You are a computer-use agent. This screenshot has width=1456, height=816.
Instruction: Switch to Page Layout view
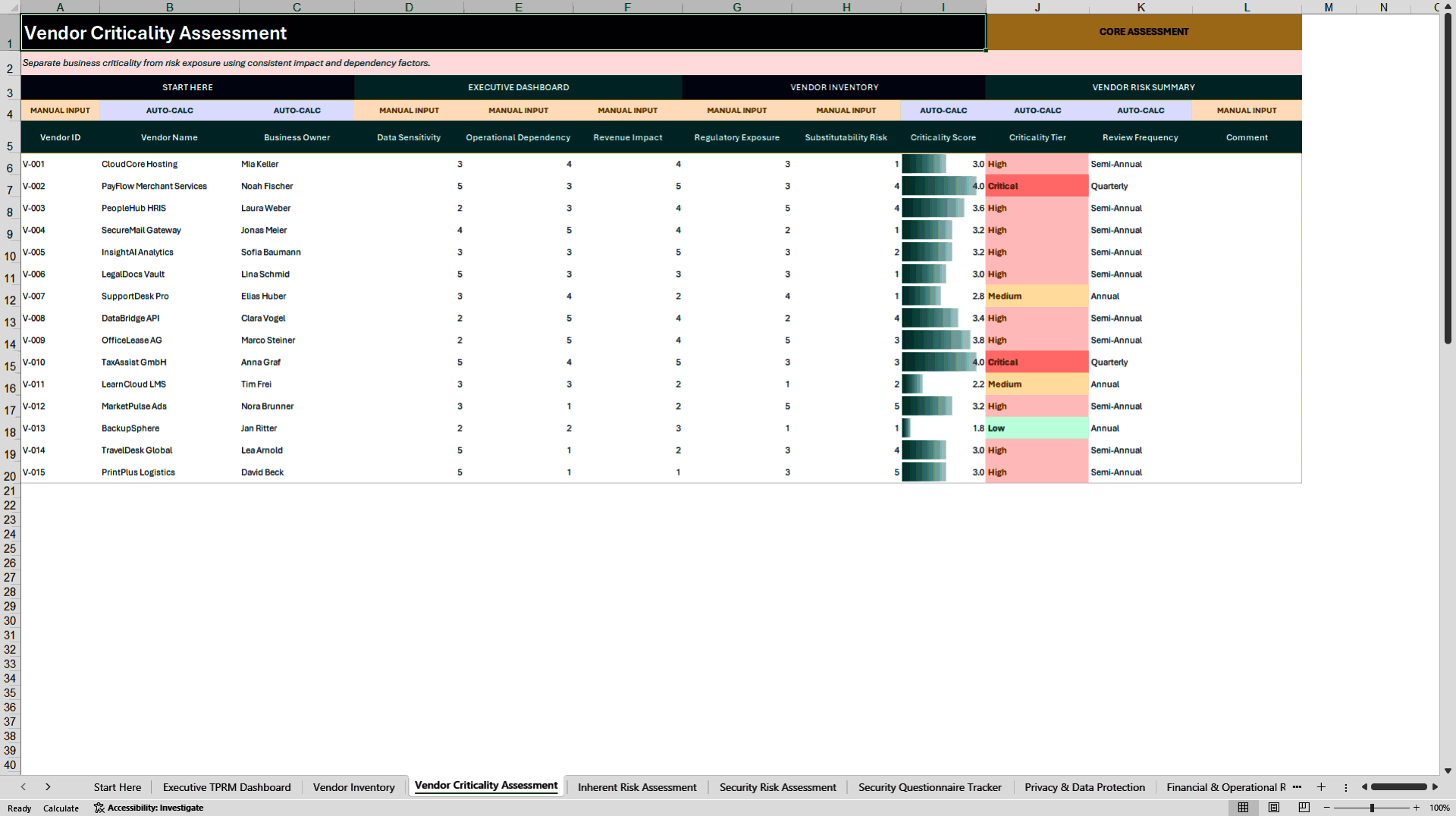pos(1274,808)
